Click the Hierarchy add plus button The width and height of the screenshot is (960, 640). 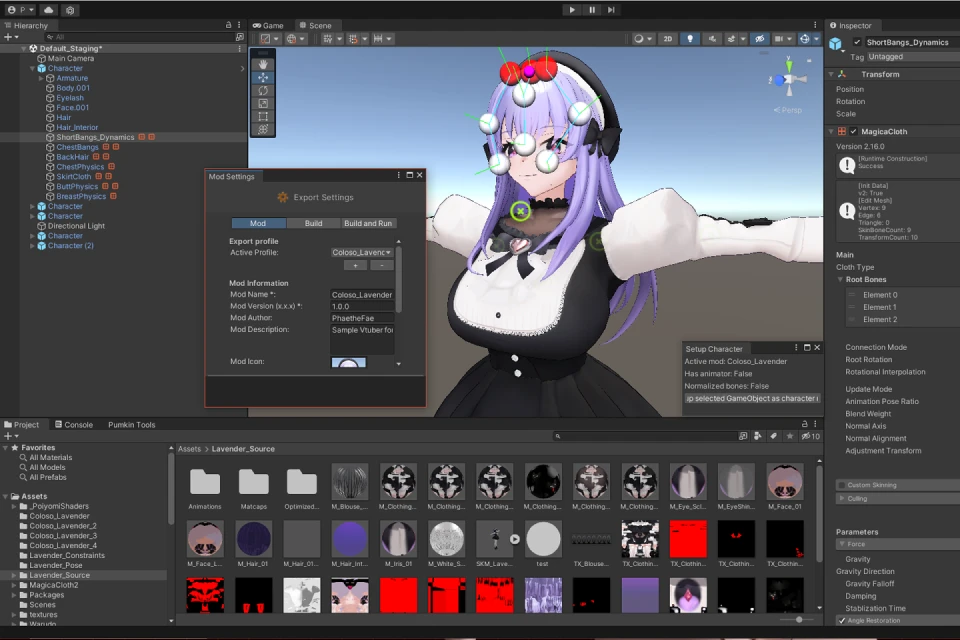coord(11,37)
